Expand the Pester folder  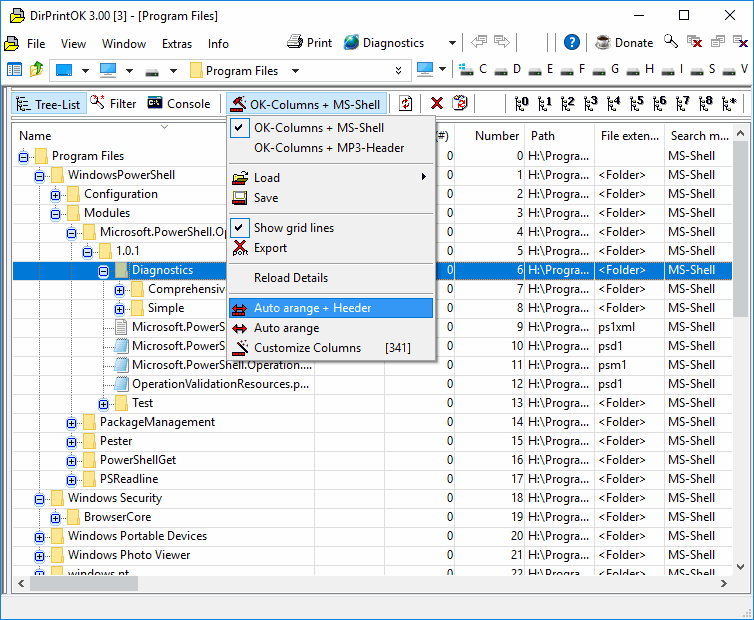tap(72, 443)
